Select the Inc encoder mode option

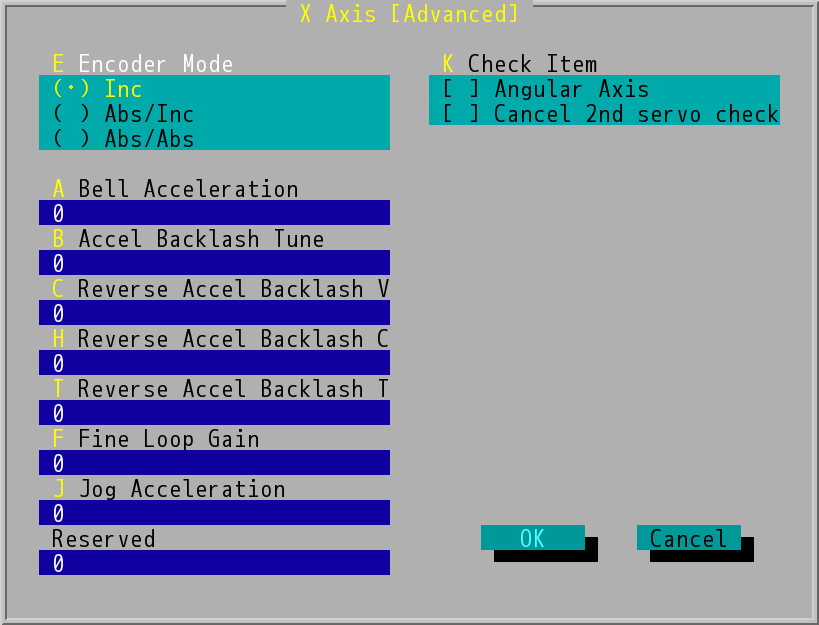[x=214, y=88]
